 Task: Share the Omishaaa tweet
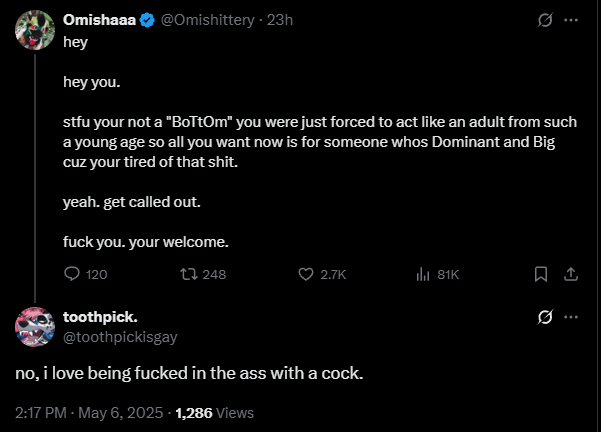(x=571, y=274)
